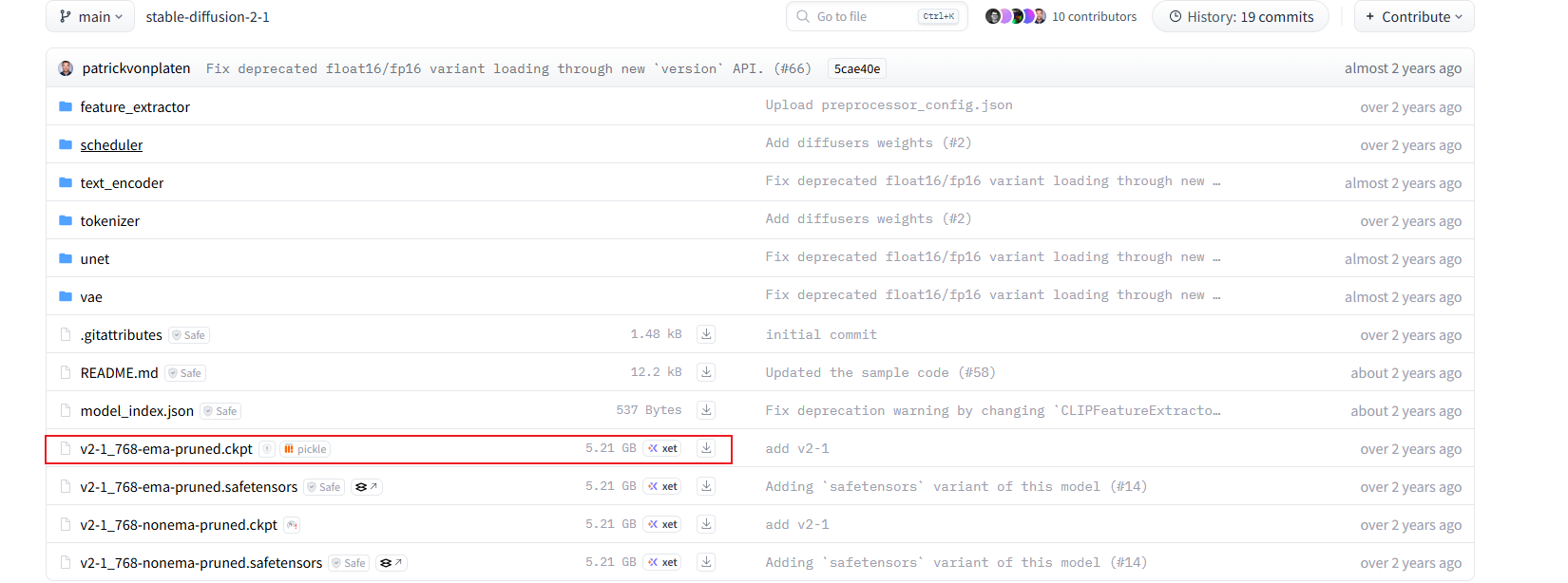1568x583 pixels.
Task: Click scan warning icon beside v2-1_768-nonema-pruned.ckpt
Action: (292, 525)
